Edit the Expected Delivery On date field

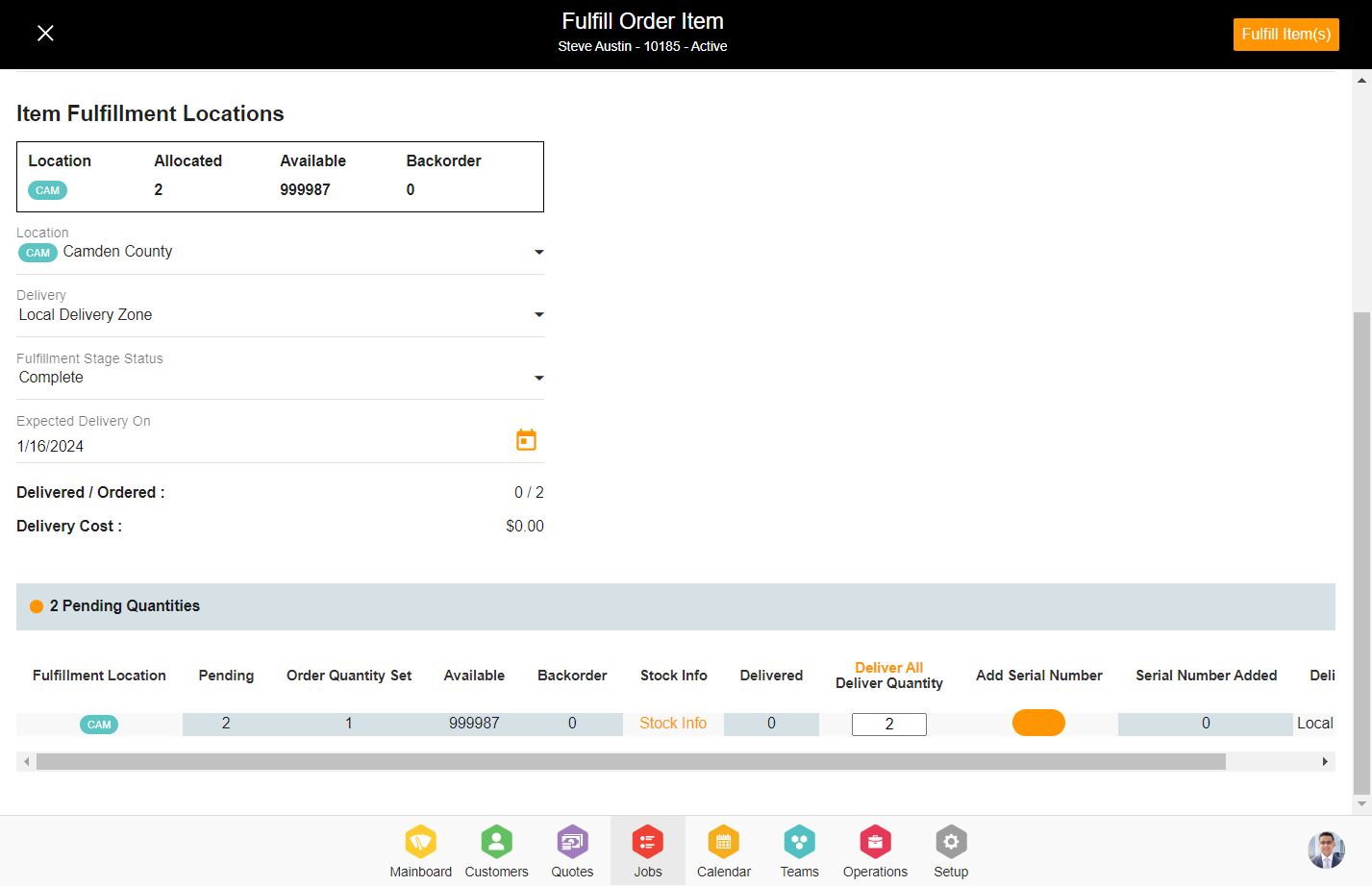click(260, 446)
